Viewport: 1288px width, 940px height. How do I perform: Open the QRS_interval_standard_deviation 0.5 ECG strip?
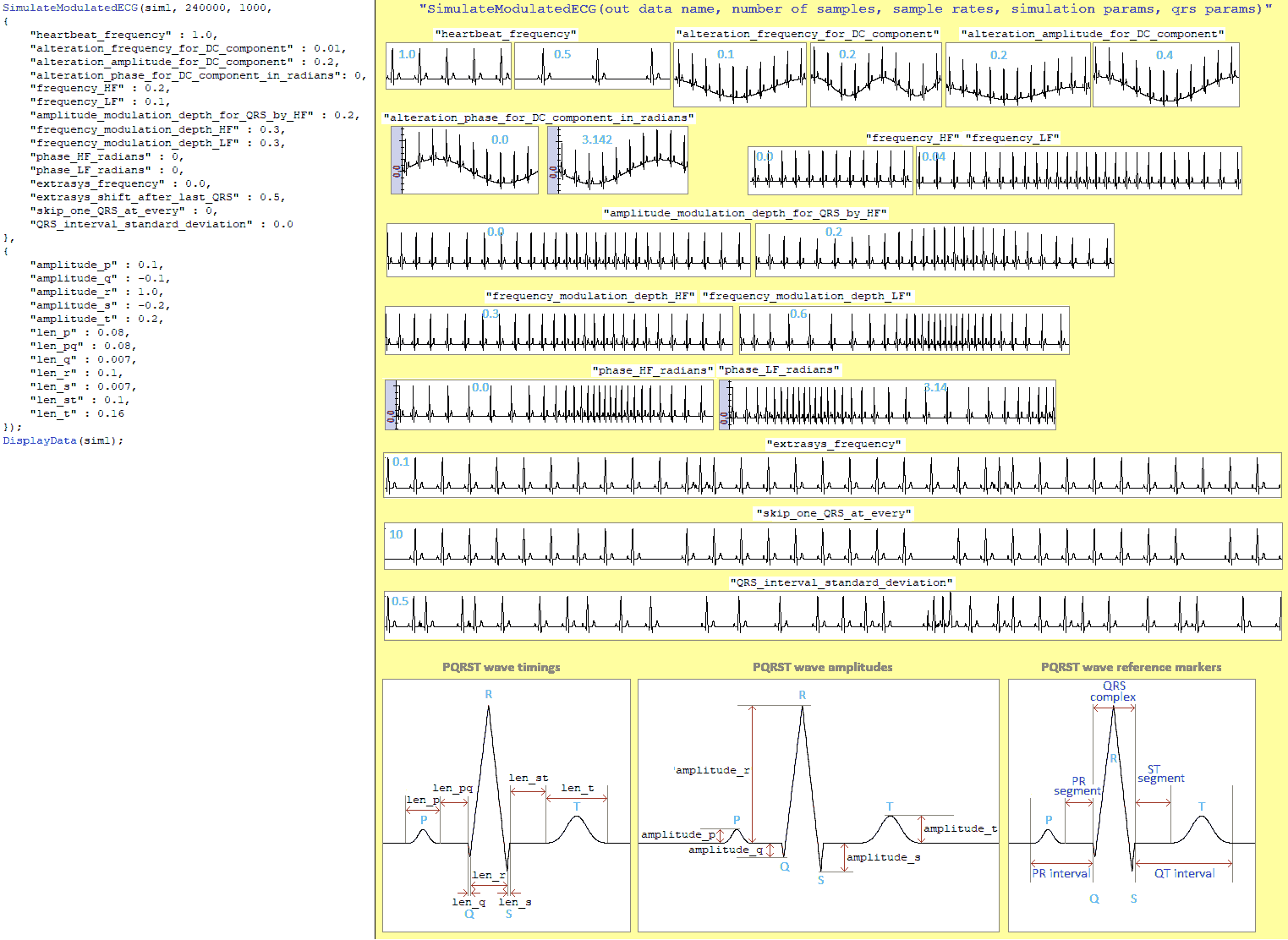click(x=832, y=615)
